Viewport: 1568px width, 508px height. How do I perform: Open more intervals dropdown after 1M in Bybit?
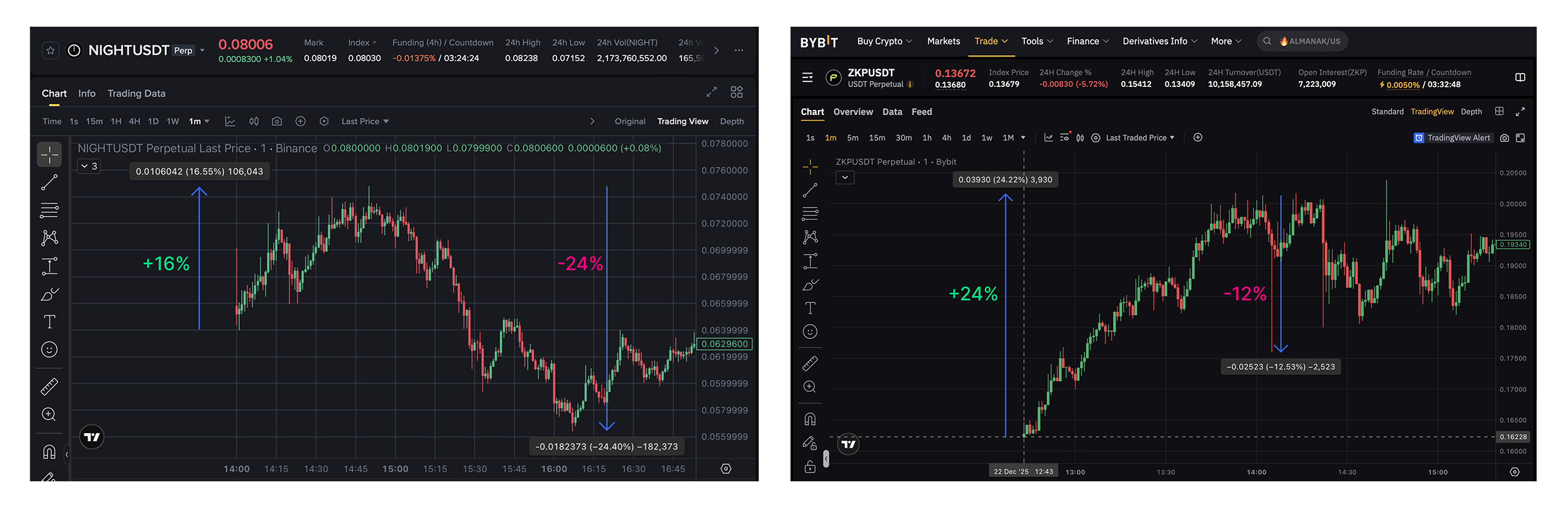click(1023, 138)
